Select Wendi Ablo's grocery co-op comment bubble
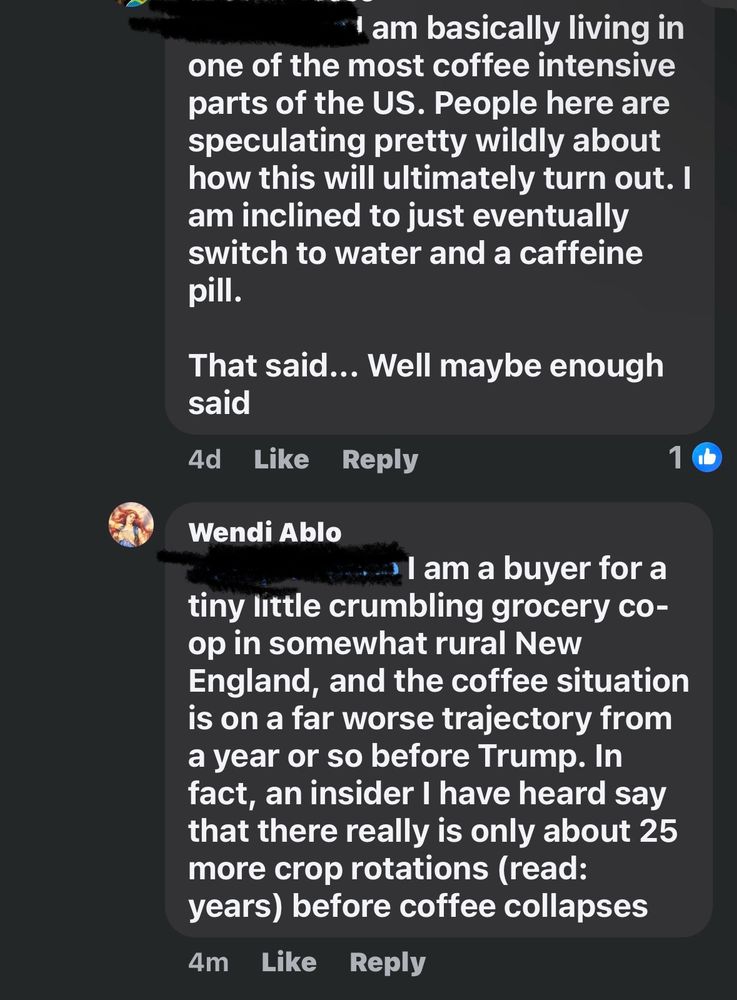 coord(439,719)
